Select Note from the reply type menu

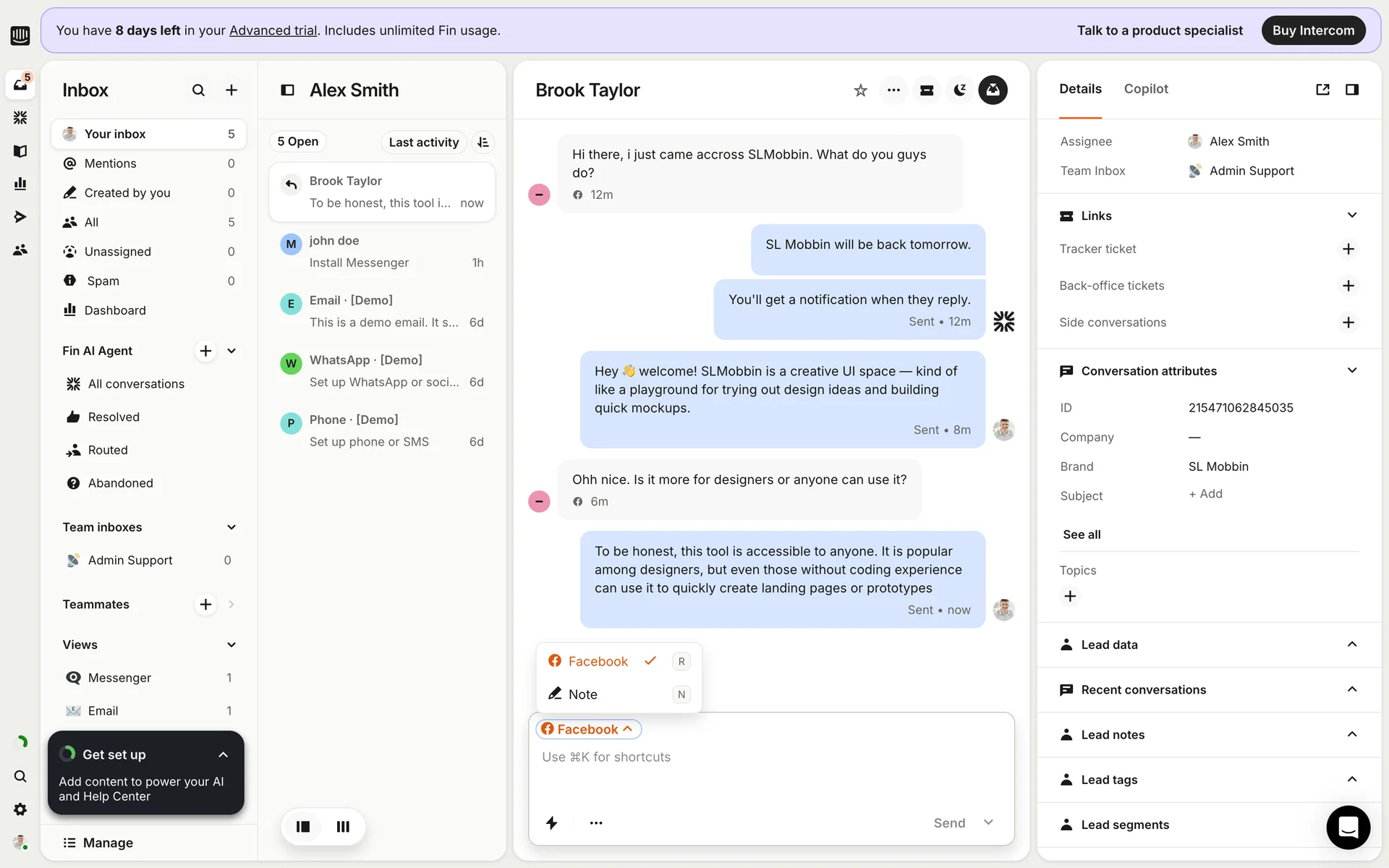tap(582, 694)
